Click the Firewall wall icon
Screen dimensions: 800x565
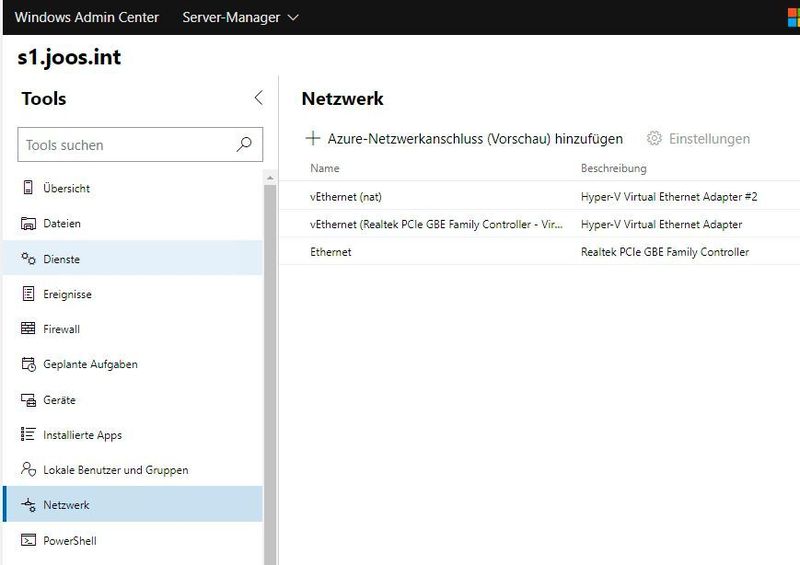28,328
